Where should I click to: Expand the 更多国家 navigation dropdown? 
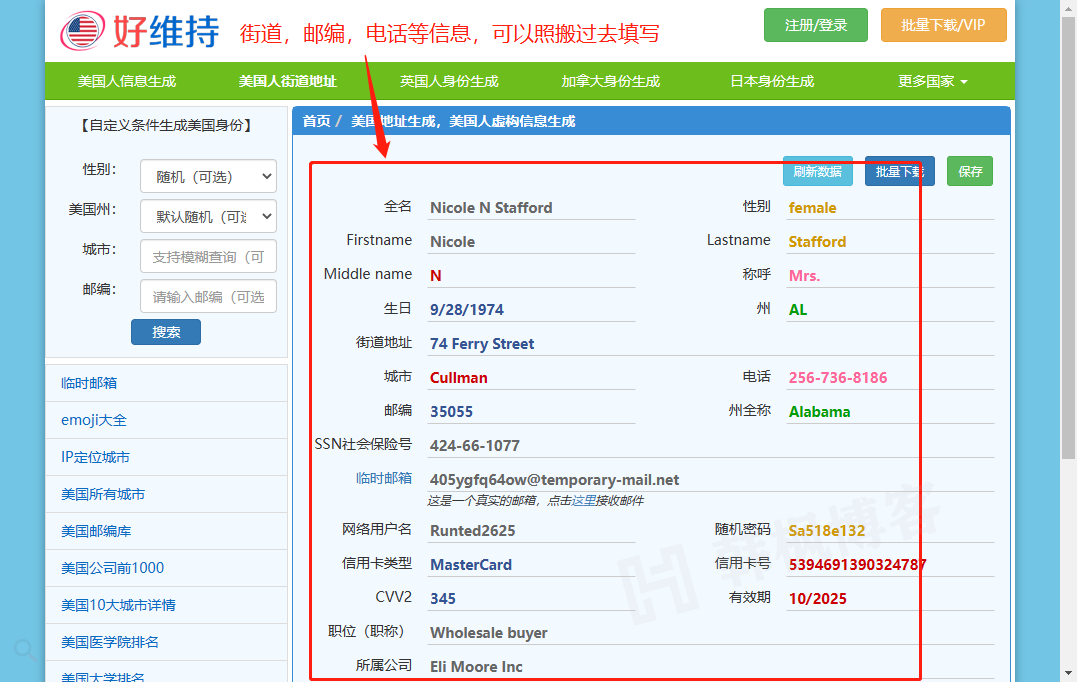(x=931, y=81)
